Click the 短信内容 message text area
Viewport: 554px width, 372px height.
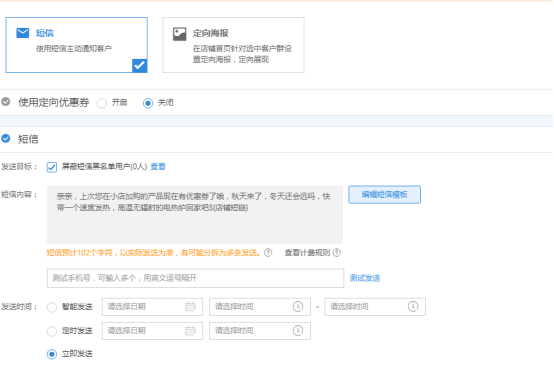coord(195,215)
